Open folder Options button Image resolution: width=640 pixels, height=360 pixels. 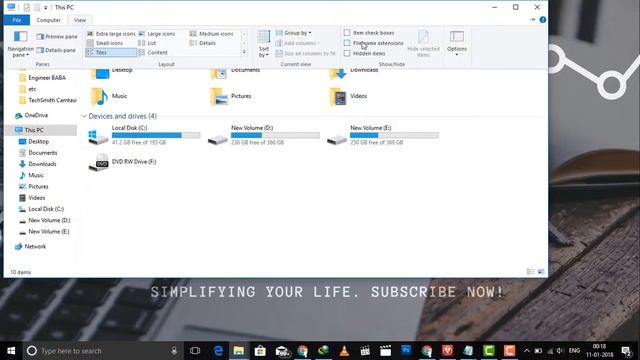pos(457,43)
